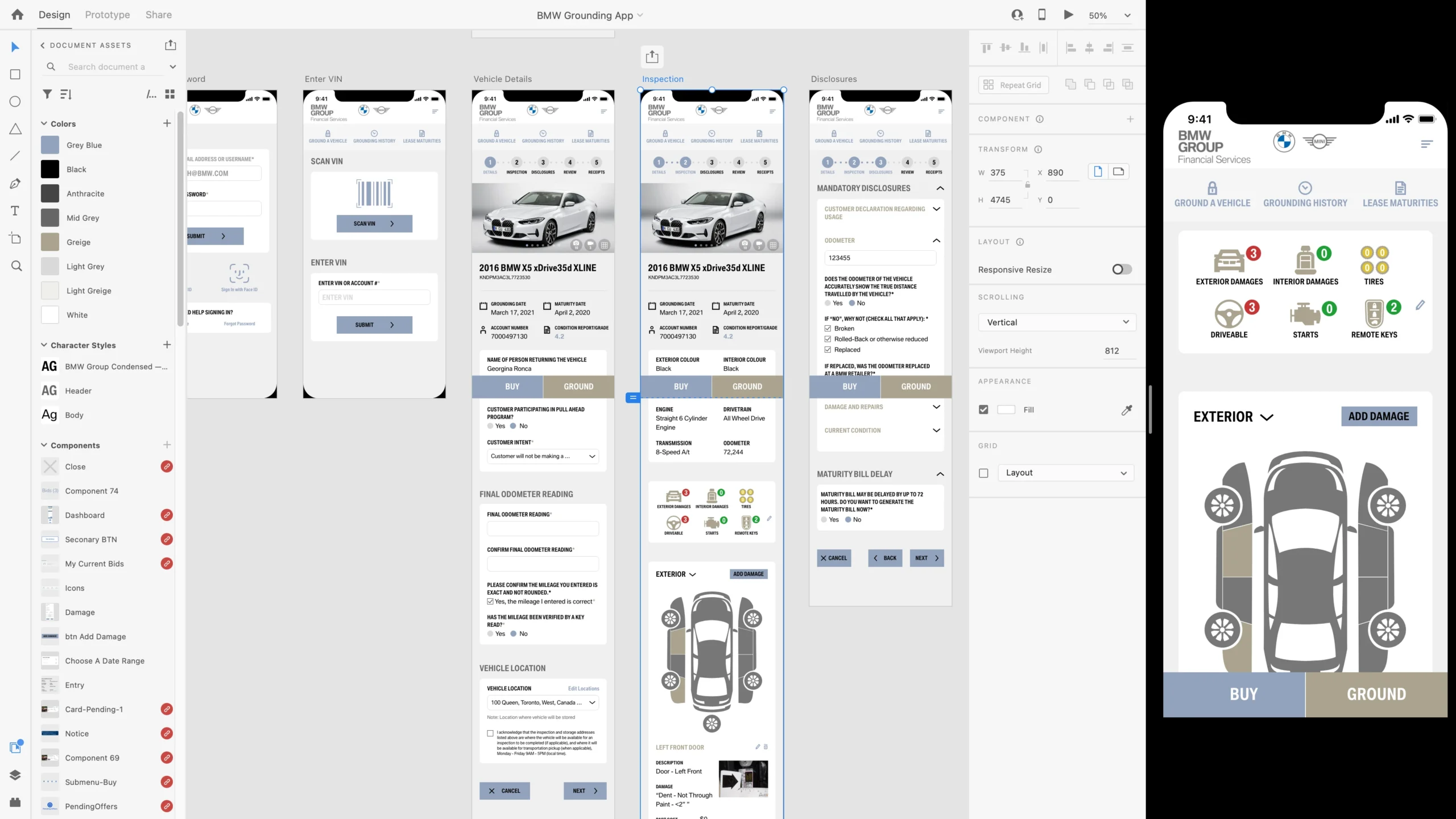Pick the Select arrow tool
The height and width of the screenshot is (819, 1456).
tap(15, 47)
